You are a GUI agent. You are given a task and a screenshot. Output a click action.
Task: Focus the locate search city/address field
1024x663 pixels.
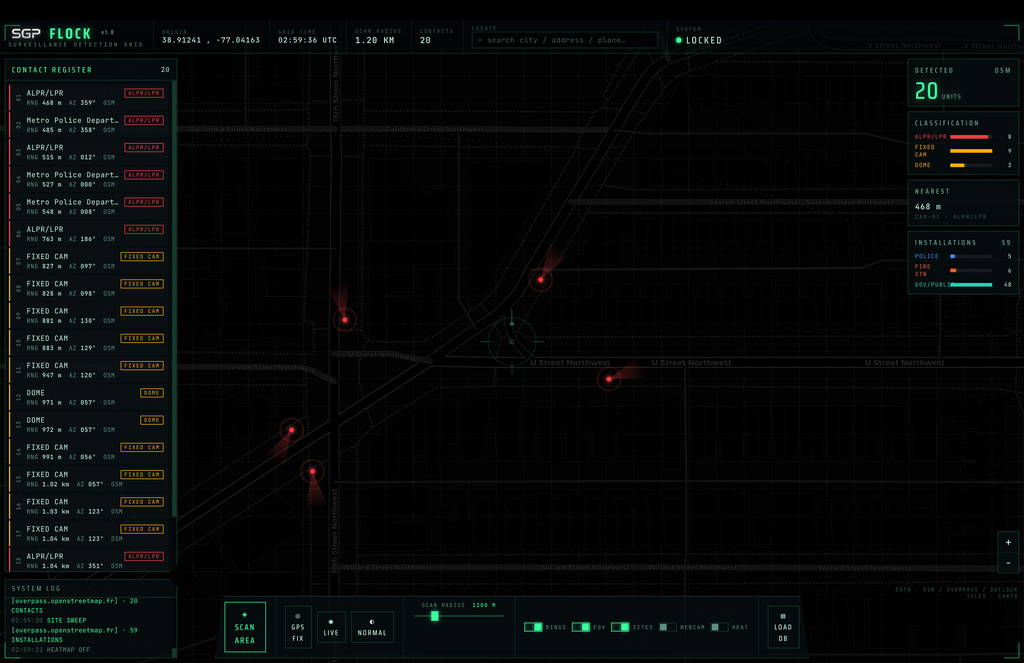[x=565, y=40]
